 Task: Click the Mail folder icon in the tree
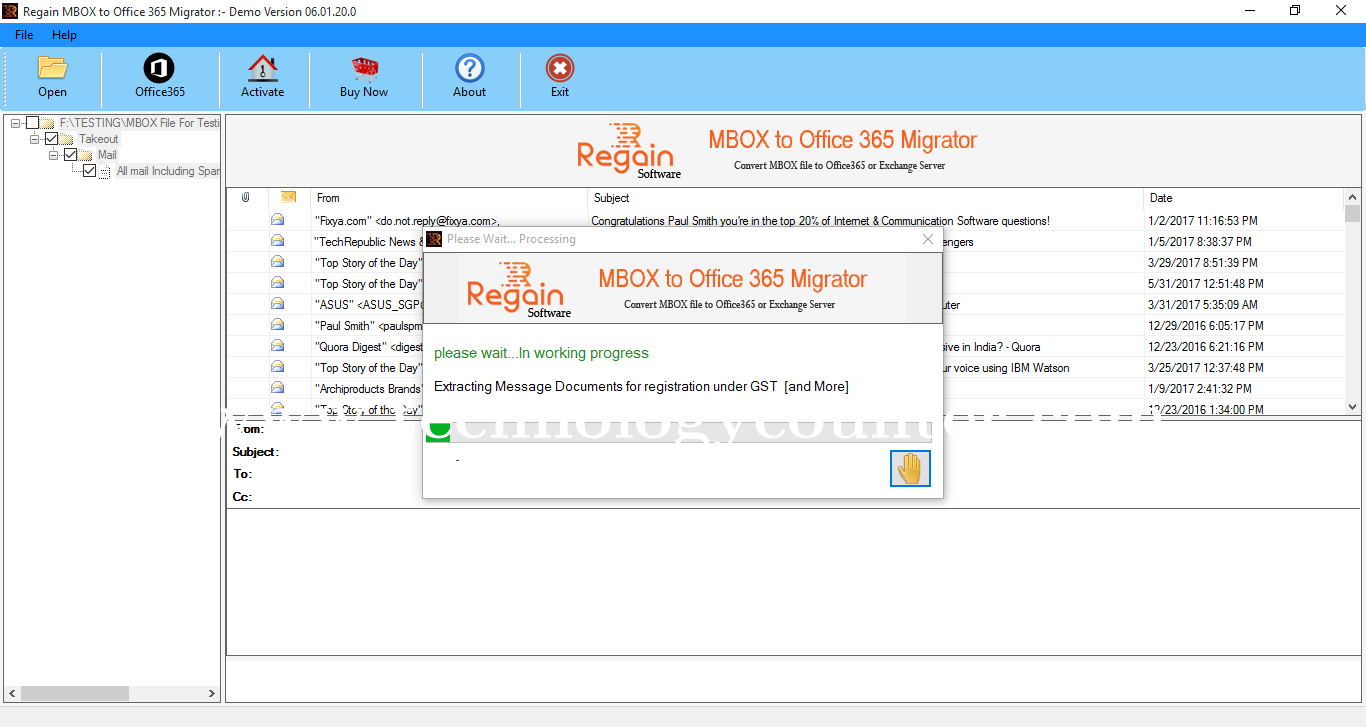tap(86, 155)
